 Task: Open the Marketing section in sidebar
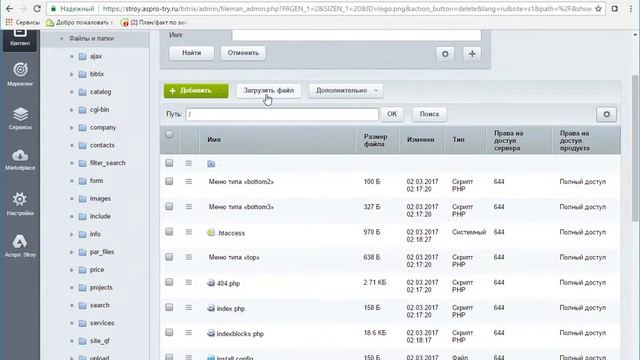[20, 74]
